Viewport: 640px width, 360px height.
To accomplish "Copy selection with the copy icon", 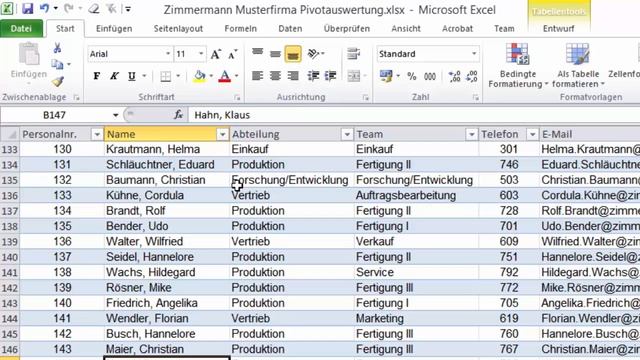I will (57, 64).
